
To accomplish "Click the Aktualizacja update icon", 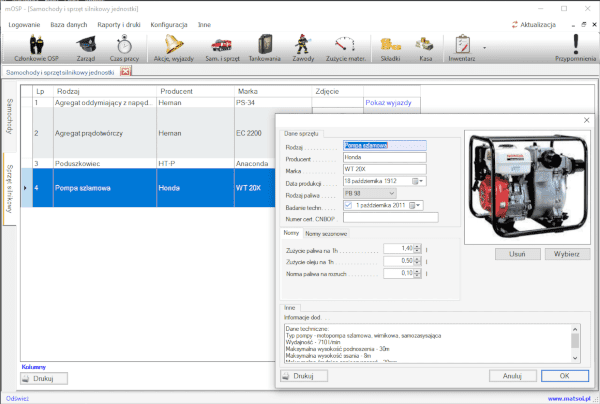I will [515, 24].
